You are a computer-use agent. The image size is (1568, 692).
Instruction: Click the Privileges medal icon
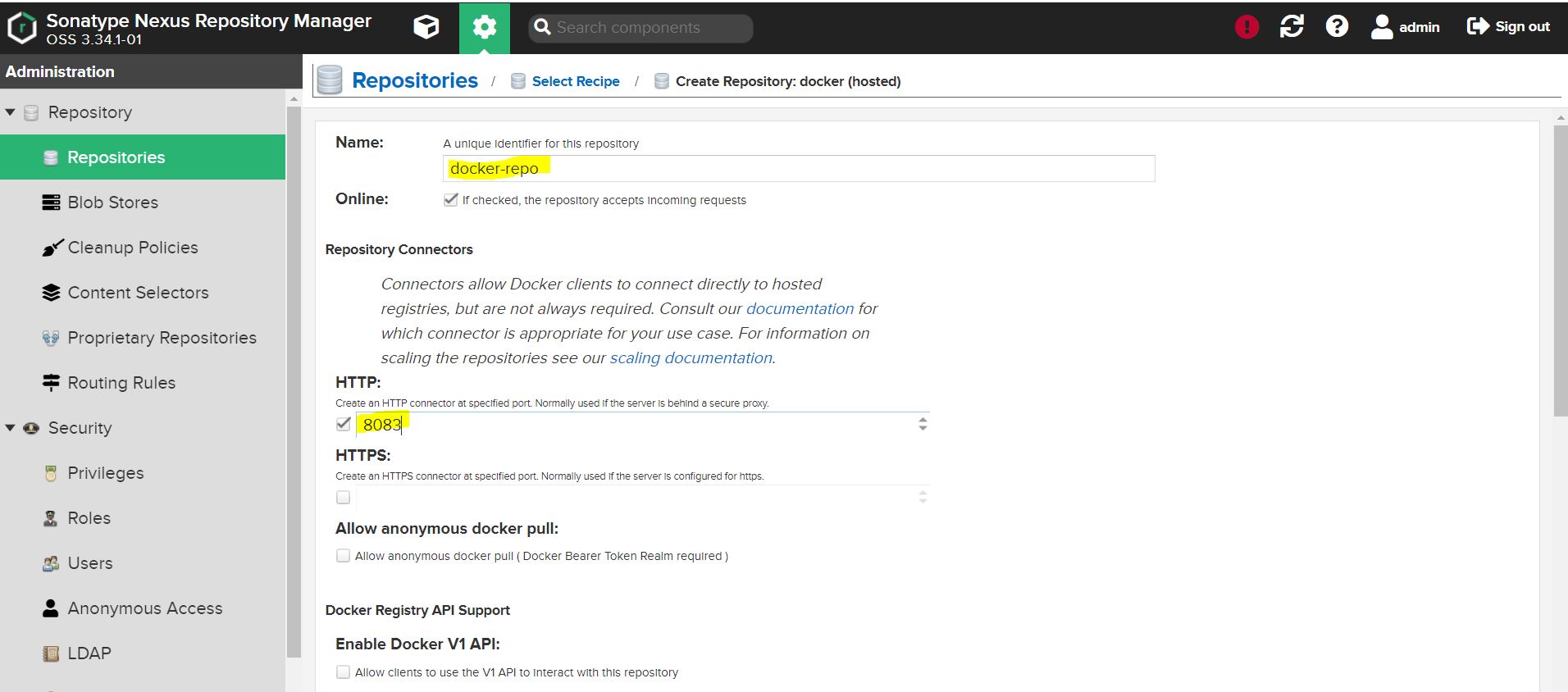[51, 473]
